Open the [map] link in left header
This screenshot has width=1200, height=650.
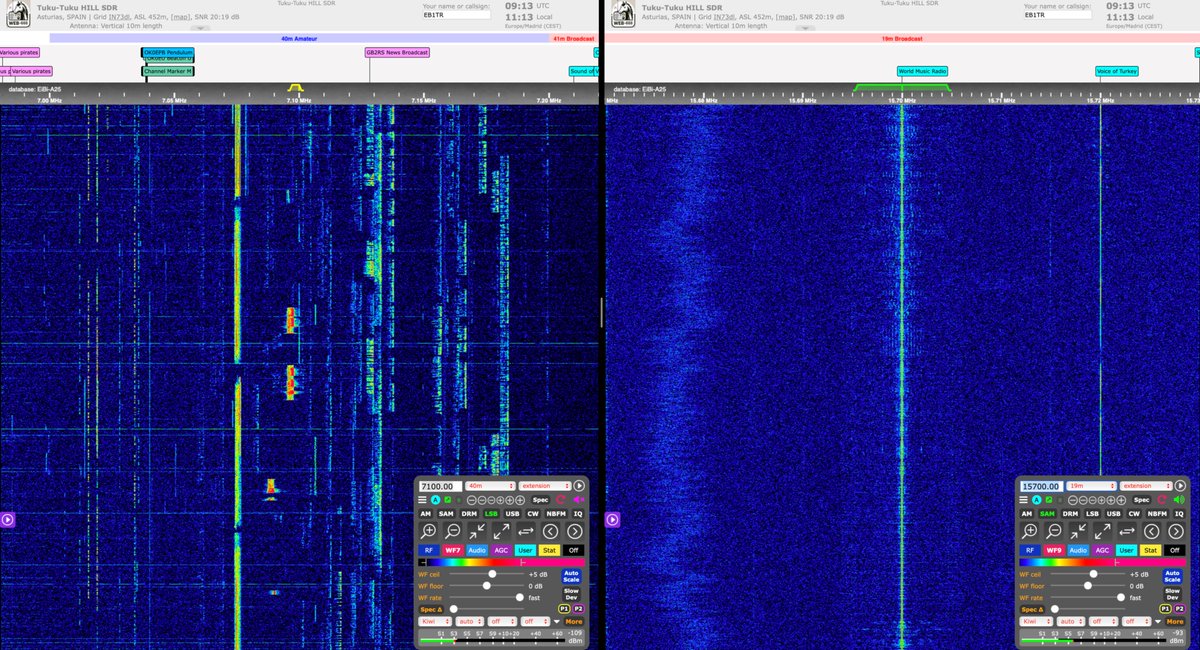pyautogui.click(x=180, y=18)
